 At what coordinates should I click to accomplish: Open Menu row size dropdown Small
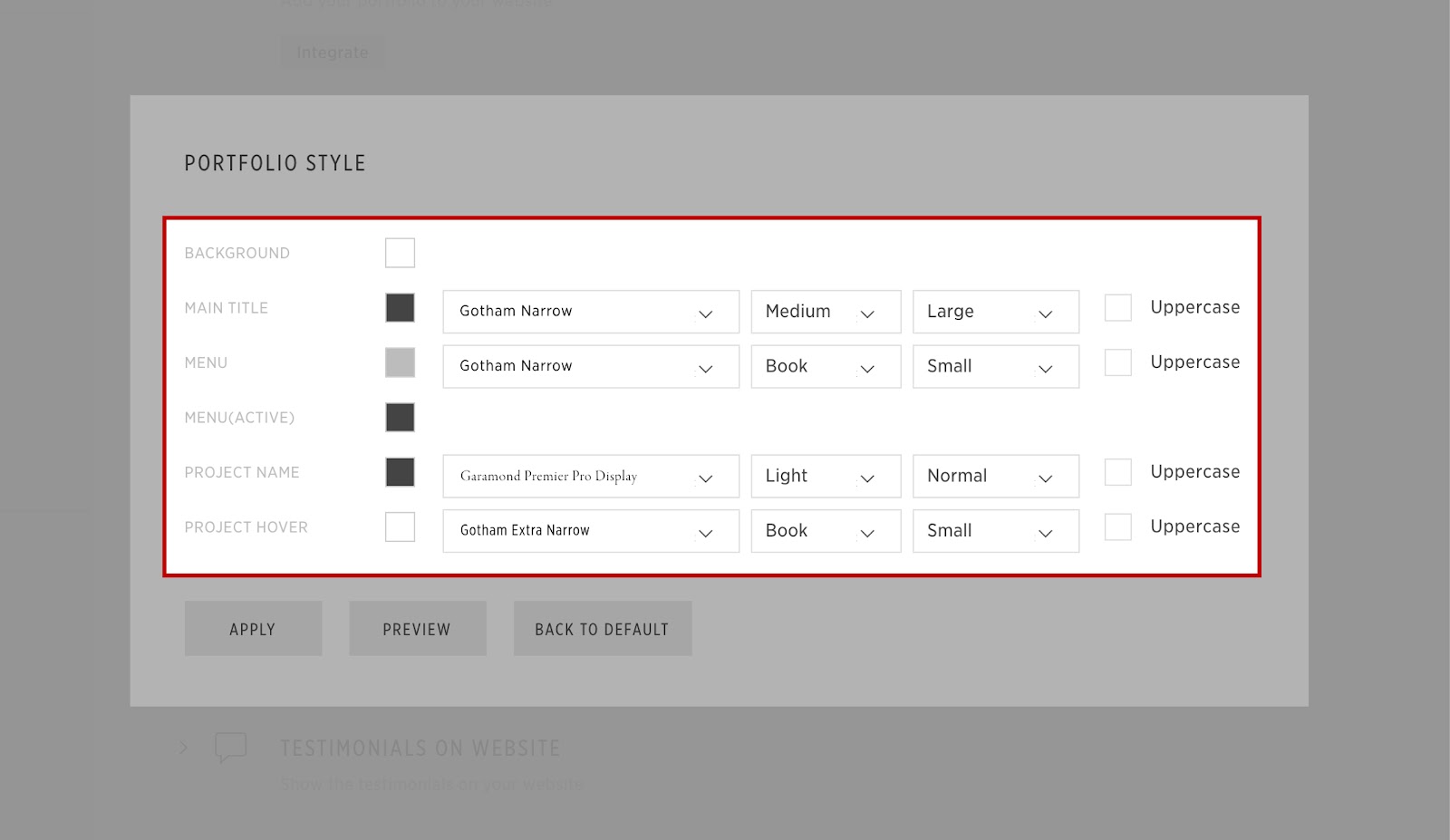[x=996, y=367]
